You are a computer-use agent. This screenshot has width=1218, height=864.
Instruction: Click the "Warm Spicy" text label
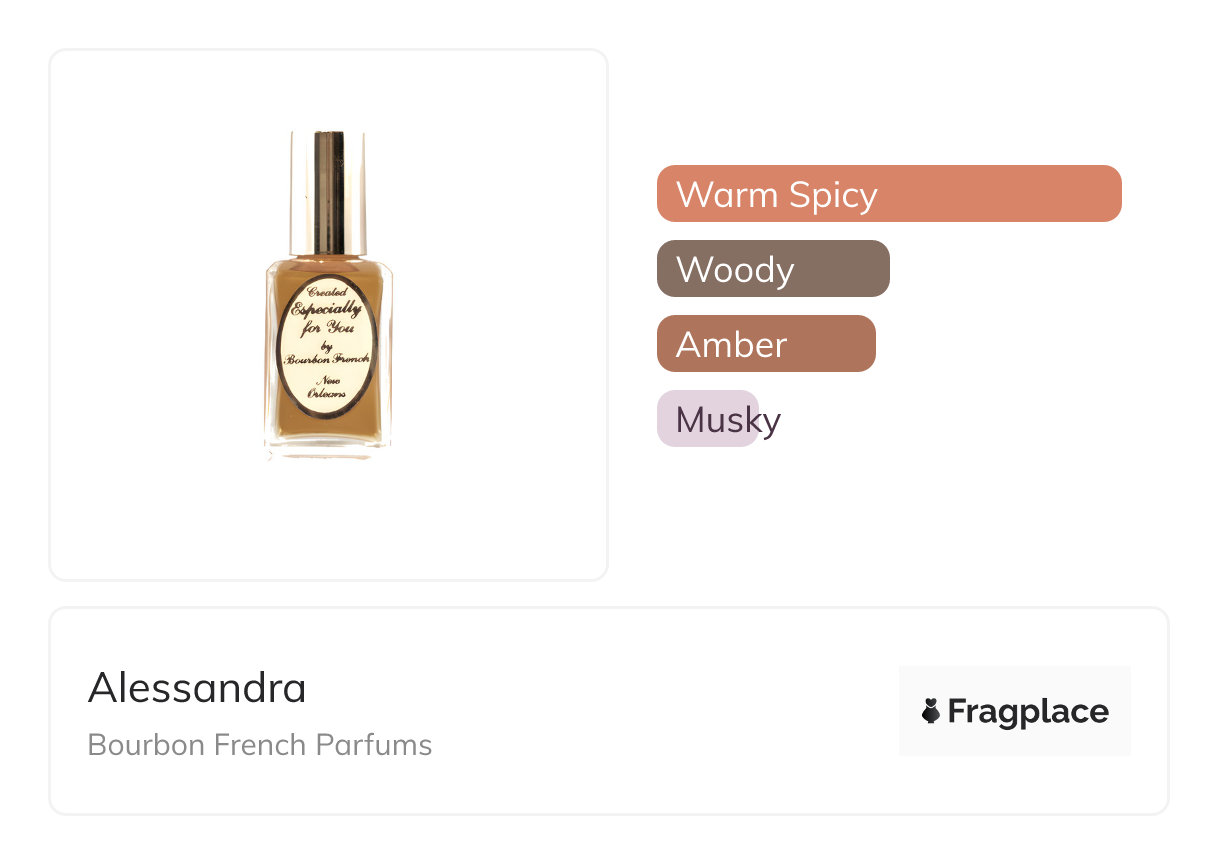click(776, 194)
